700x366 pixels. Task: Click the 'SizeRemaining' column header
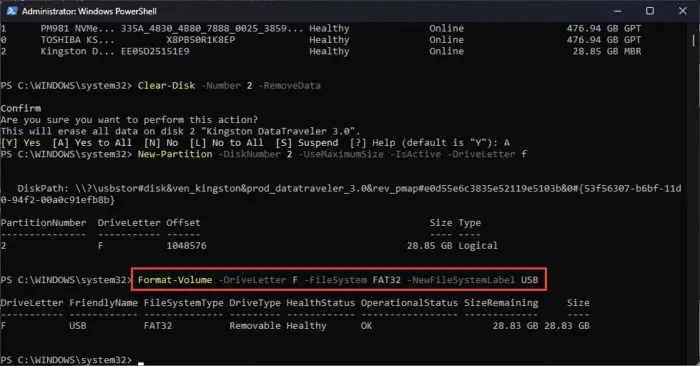501,303
